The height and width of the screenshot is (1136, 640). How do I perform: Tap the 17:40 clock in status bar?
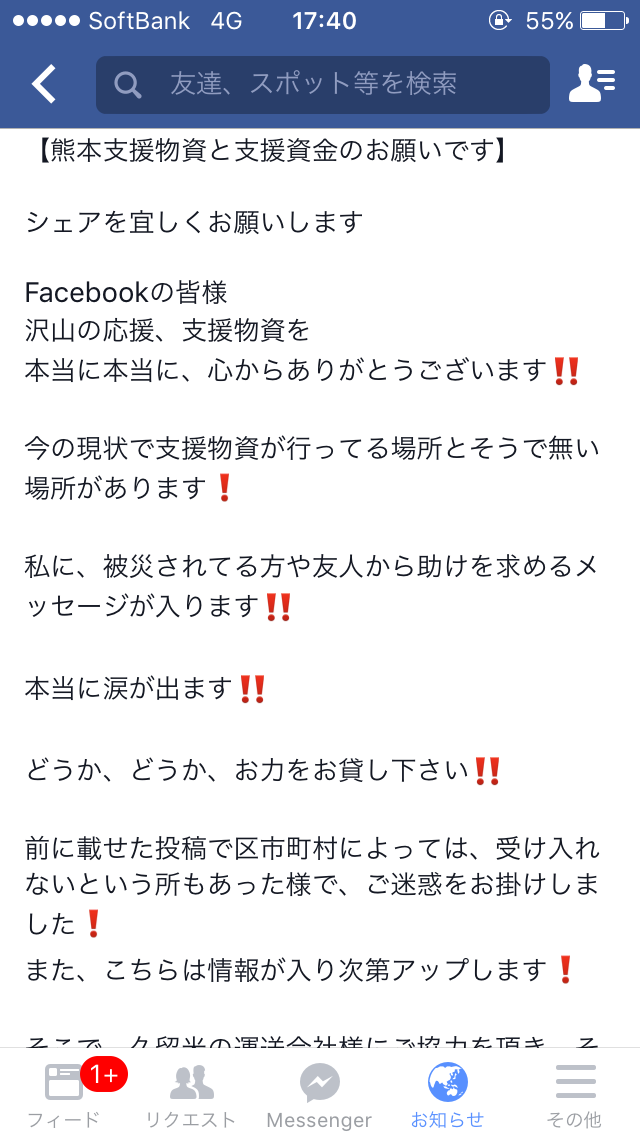325,21
